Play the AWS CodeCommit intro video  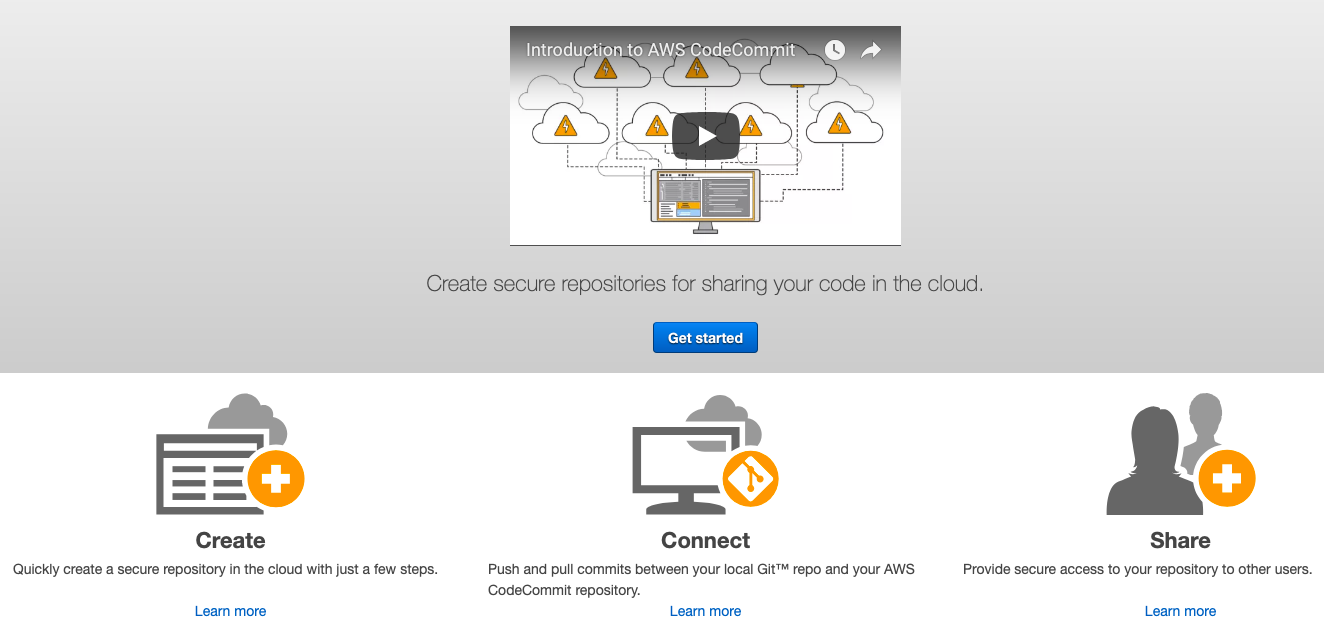705,135
